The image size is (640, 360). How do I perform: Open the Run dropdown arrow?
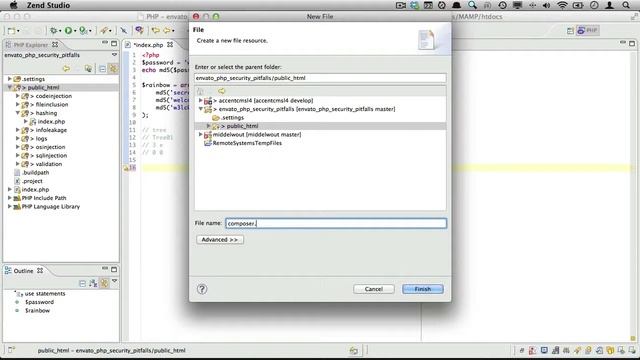pos(75,31)
